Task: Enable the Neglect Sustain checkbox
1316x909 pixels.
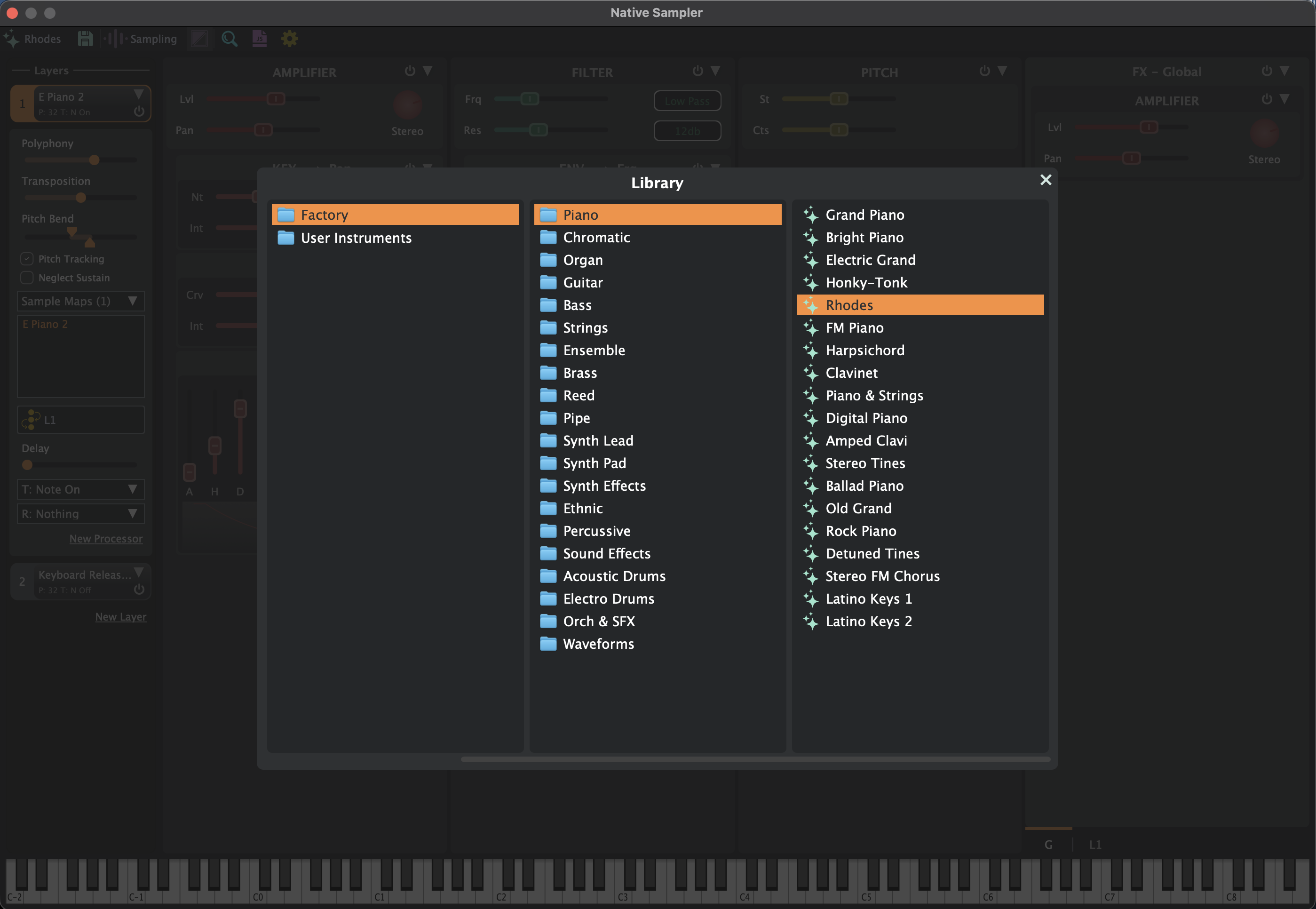Action: point(27,278)
